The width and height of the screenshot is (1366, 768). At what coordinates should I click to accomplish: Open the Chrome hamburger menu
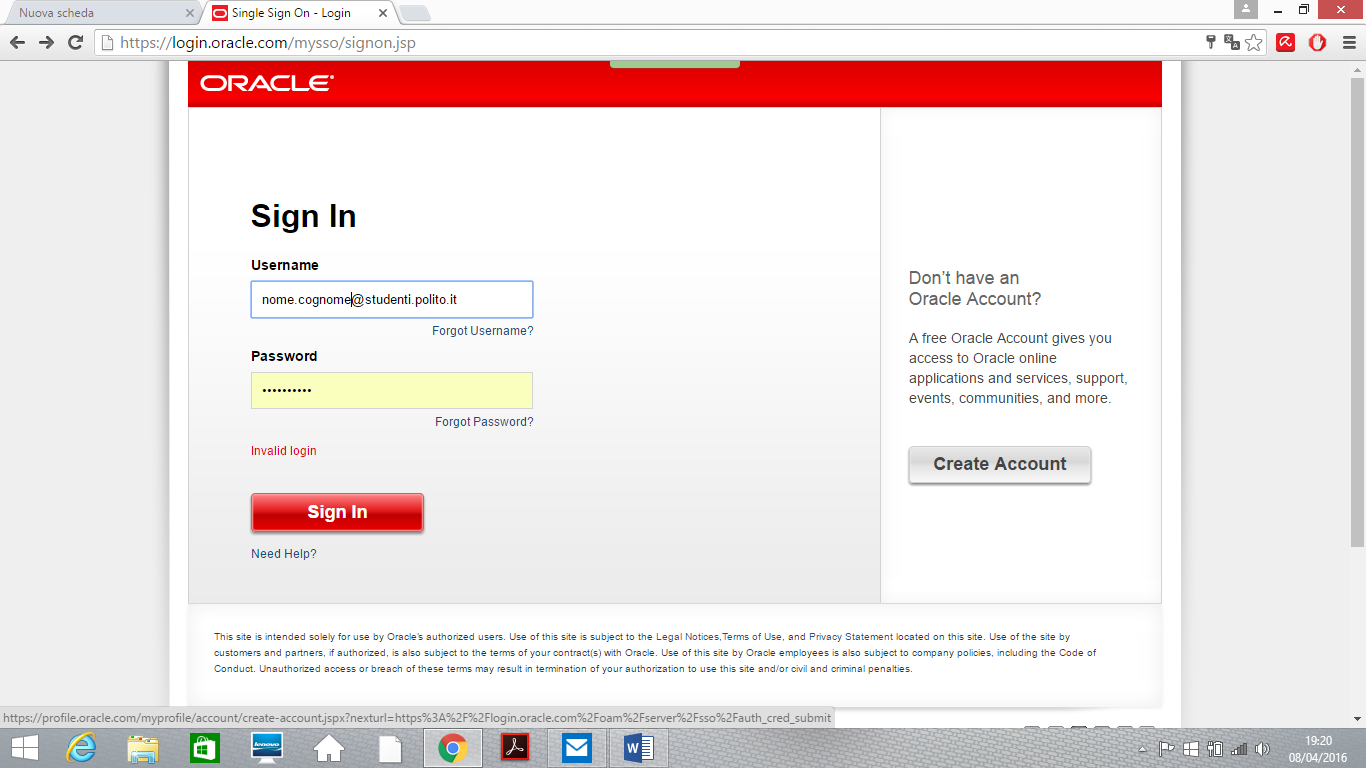1347,43
